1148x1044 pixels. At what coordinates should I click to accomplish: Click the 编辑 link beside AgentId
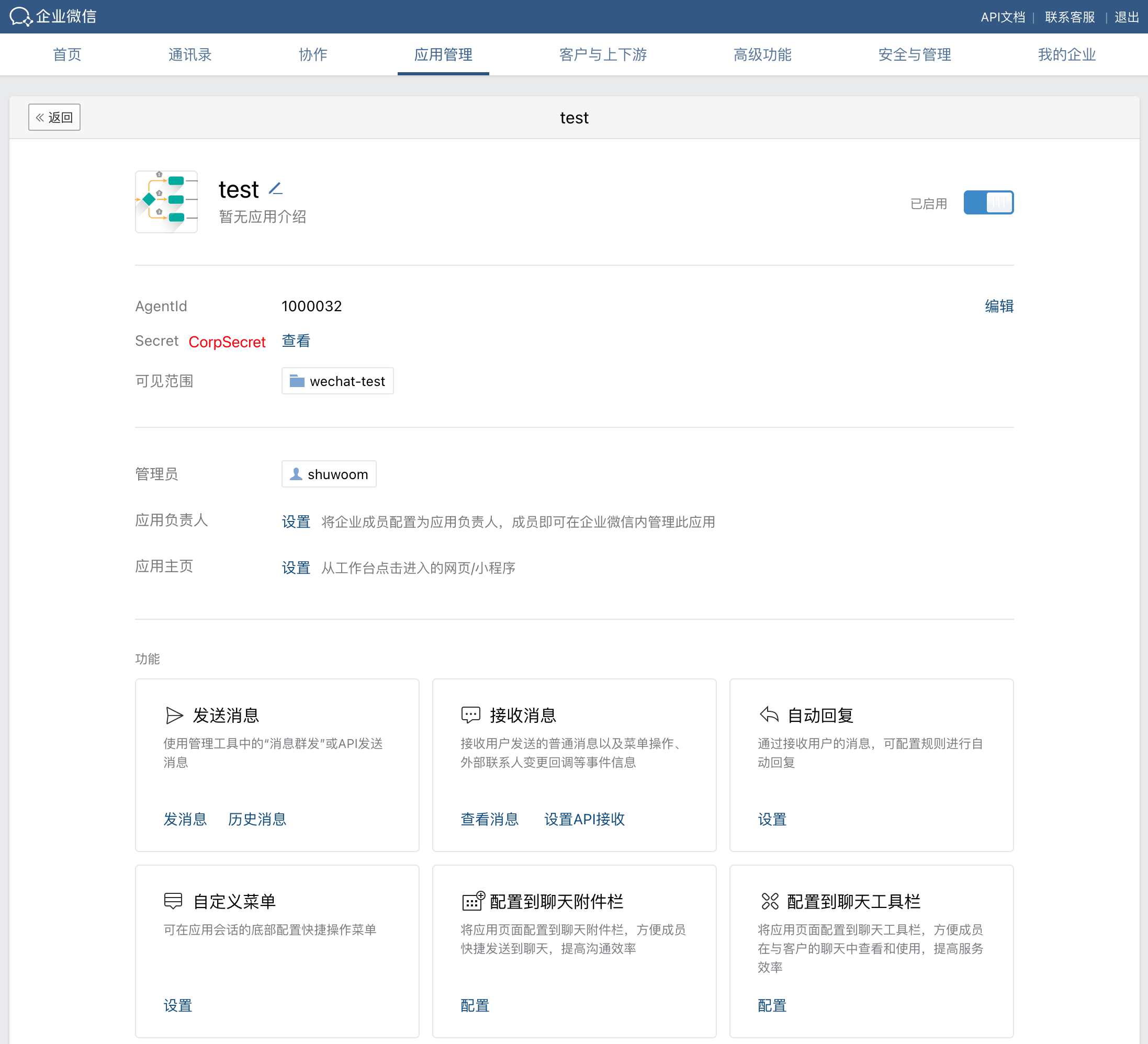pyautogui.click(x=999, y=305)
